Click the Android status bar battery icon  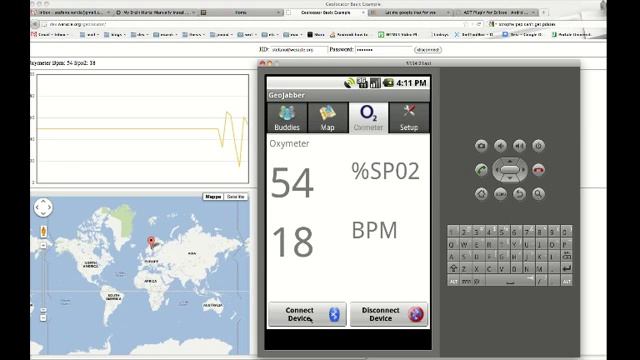click(x=388, y=83)
